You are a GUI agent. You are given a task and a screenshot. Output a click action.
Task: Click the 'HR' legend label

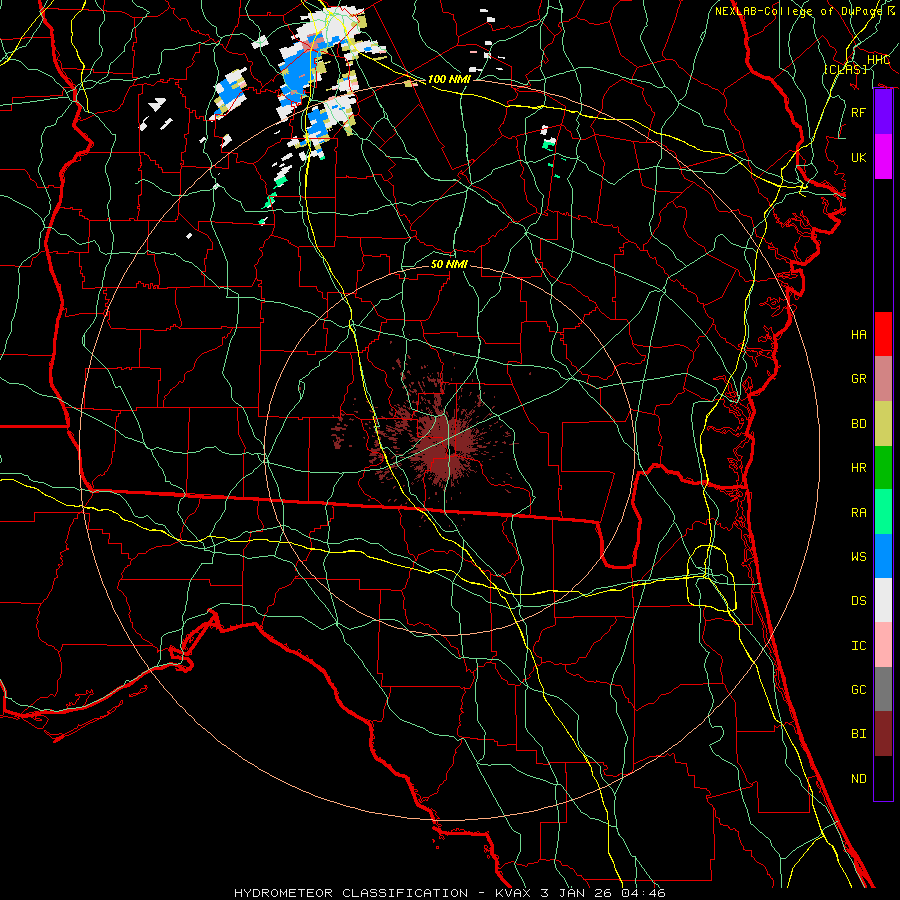click(859, 468)
